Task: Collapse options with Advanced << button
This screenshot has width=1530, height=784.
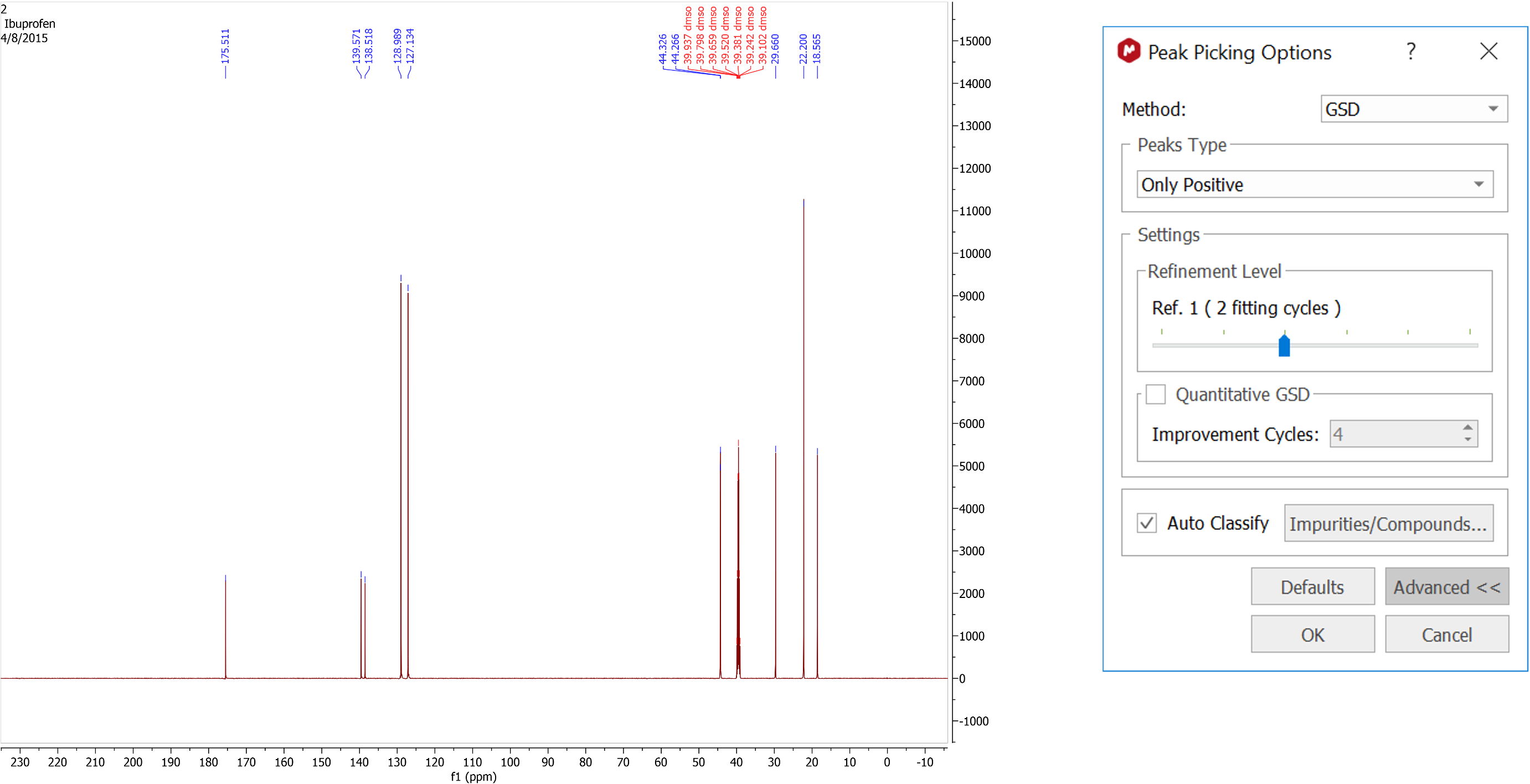Action: click(1447, 587)
